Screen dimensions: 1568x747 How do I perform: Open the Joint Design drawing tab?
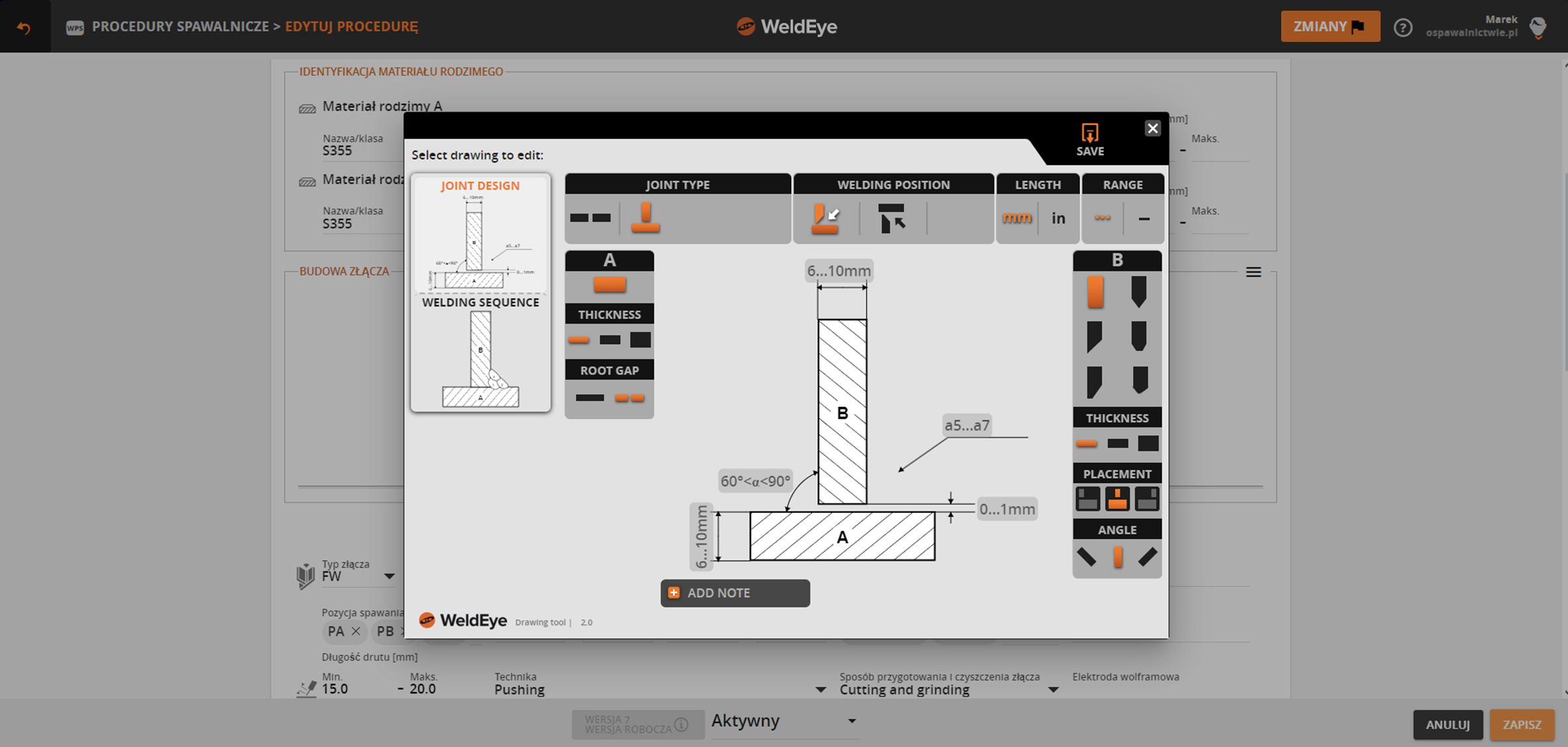[x=480, y=234]
